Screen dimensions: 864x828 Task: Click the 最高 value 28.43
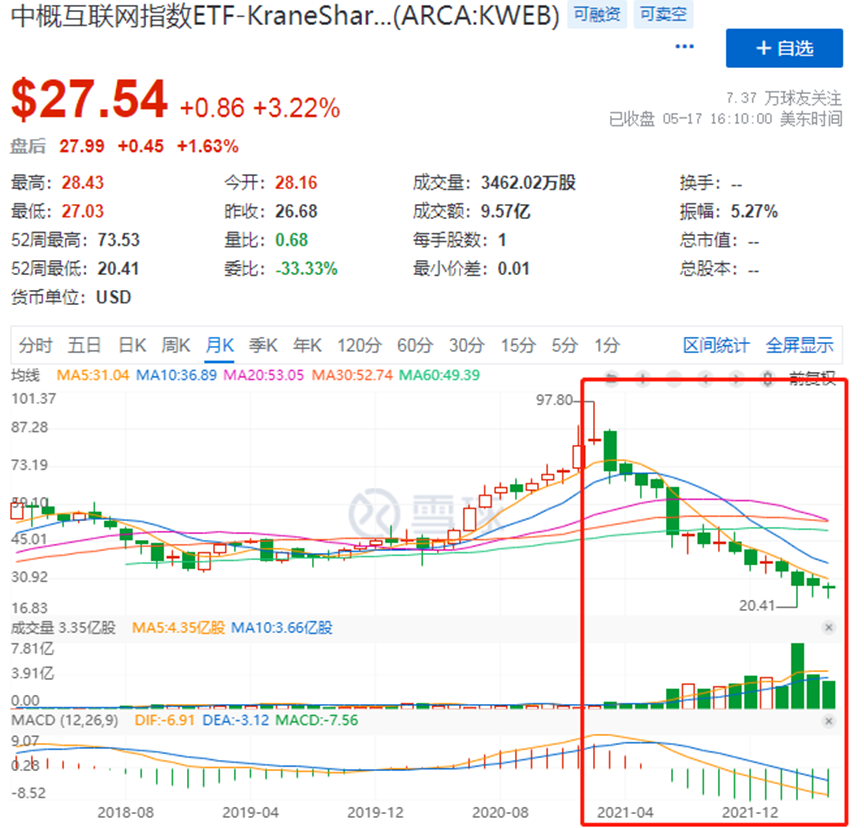tap(83, 182)
